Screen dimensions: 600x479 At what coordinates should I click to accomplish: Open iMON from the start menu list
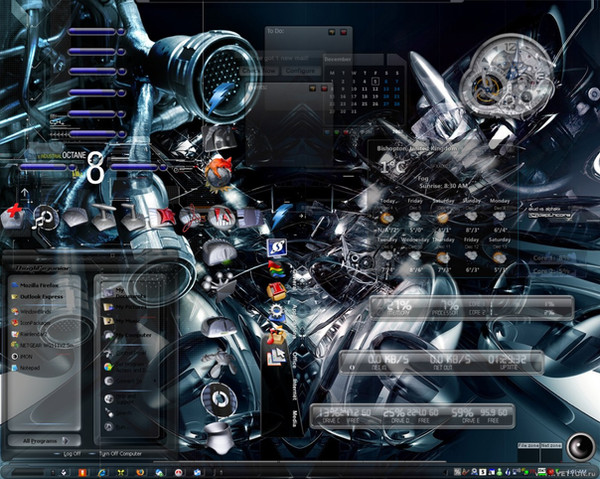tap(22, 356)
